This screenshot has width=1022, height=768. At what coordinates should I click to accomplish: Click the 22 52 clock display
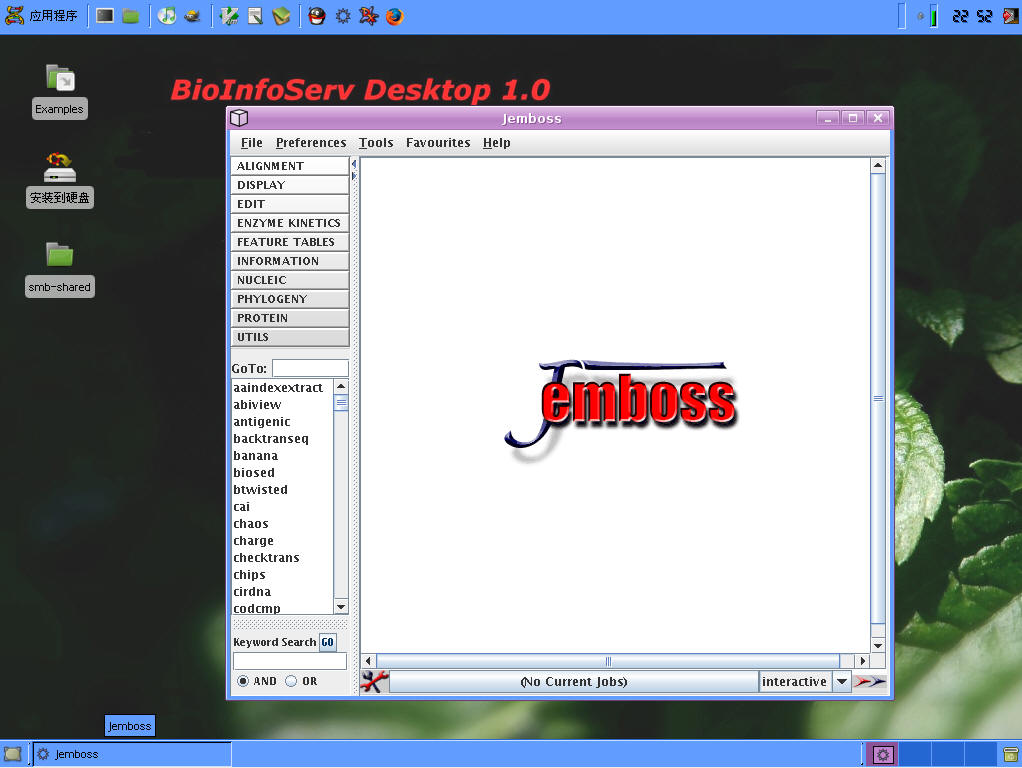972,16
